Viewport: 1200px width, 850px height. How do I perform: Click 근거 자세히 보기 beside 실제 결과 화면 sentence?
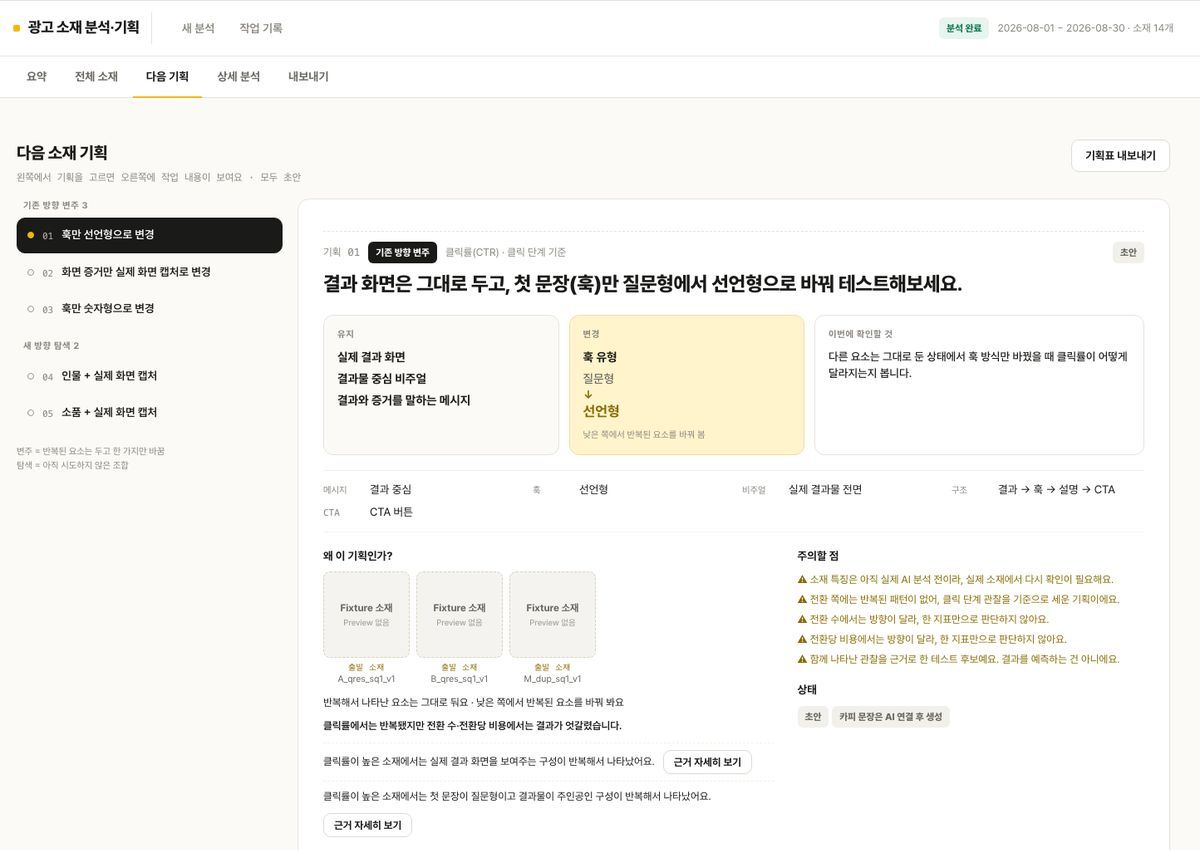point(707,762)
